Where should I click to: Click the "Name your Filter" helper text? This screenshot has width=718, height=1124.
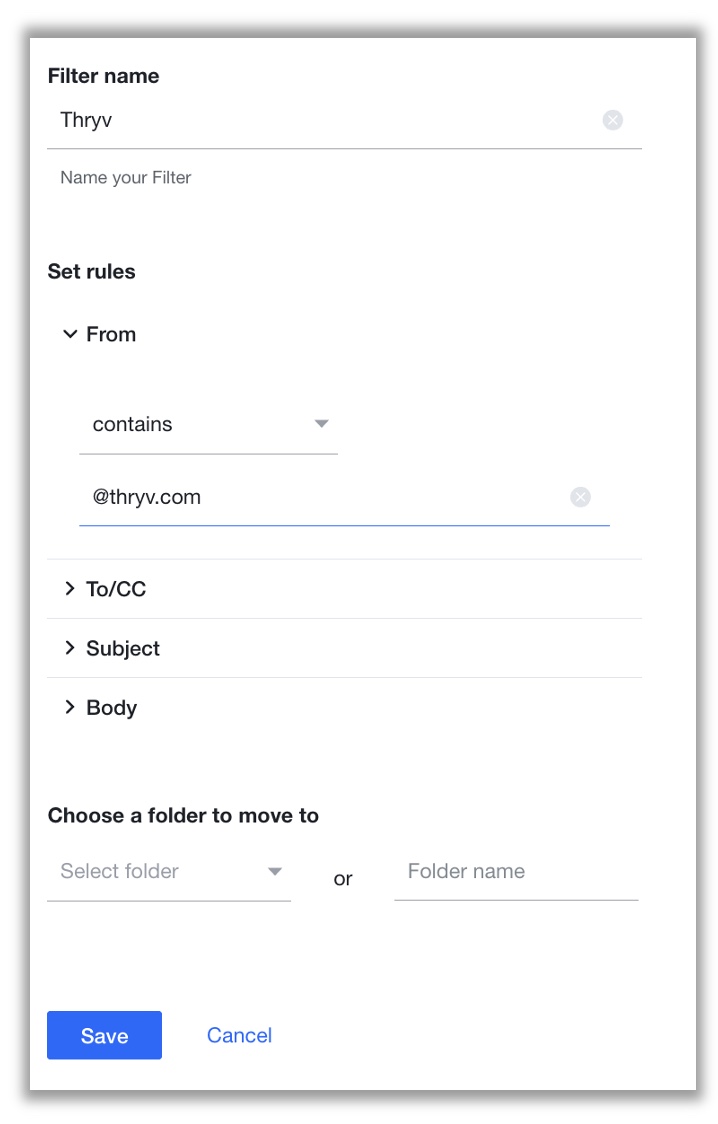point(126,178)
